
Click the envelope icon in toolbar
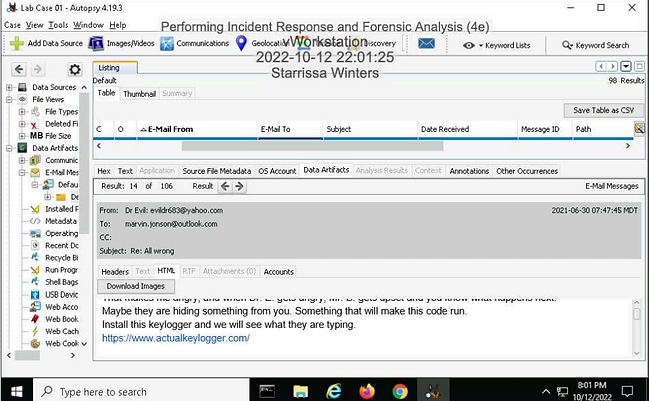[x=426, y=43]
